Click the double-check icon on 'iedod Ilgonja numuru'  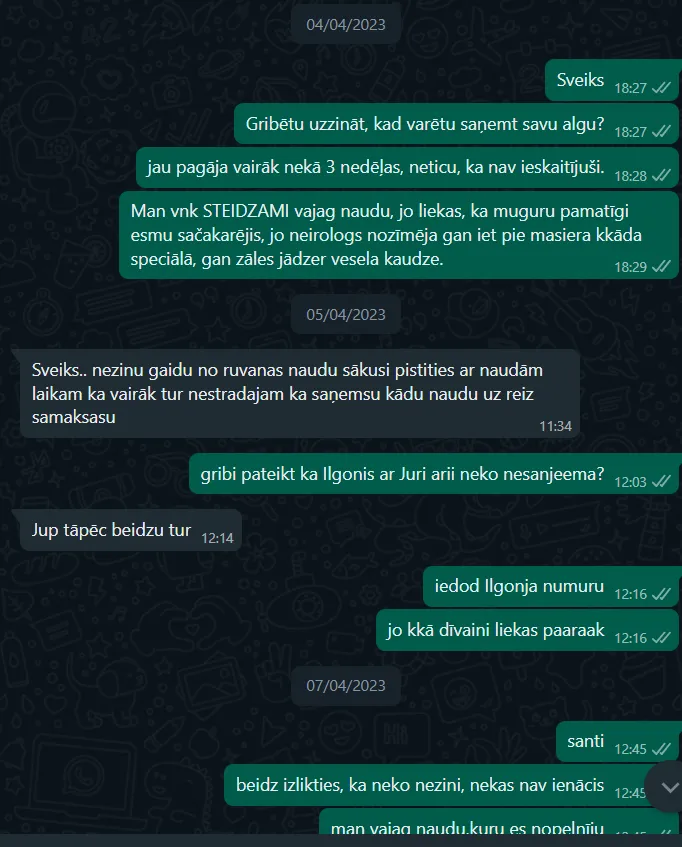tap(661, 594)
